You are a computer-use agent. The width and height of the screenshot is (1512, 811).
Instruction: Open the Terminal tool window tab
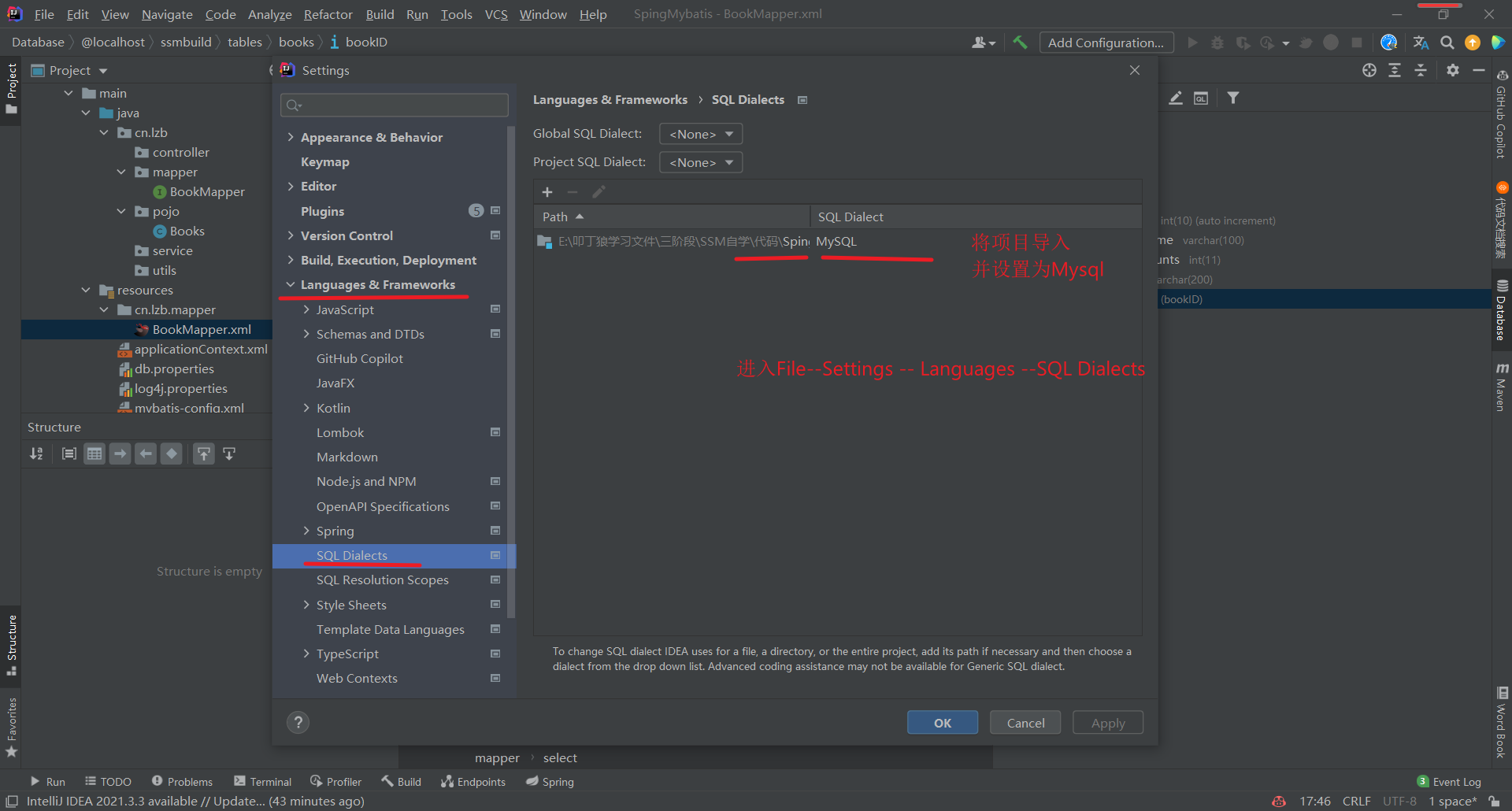[x=263, y=782]
